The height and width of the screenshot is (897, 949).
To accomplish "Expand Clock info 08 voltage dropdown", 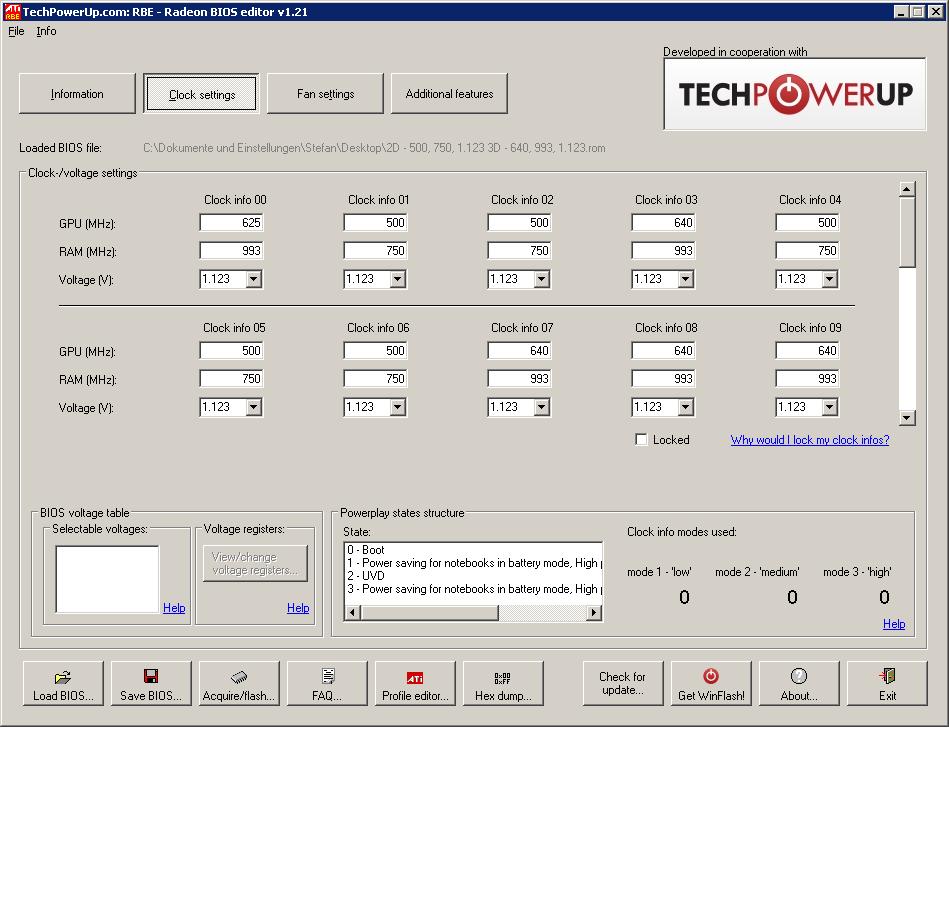I will (686, 407).
